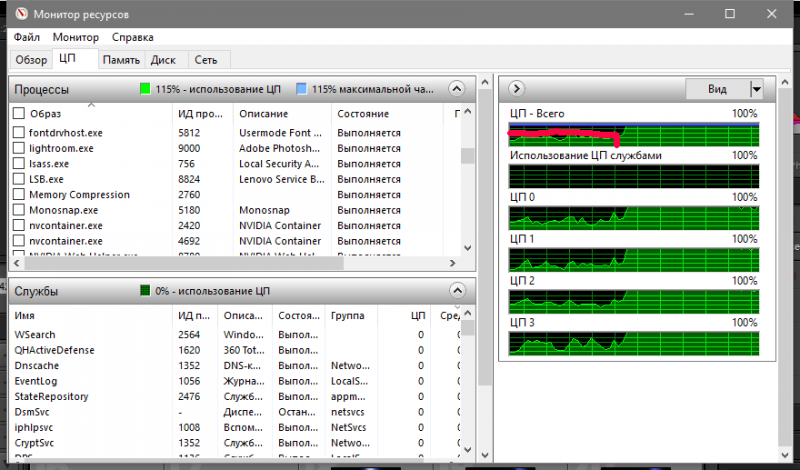
Task: Tick the lsass.exe checkbox
Action: [x=19, y=163]
